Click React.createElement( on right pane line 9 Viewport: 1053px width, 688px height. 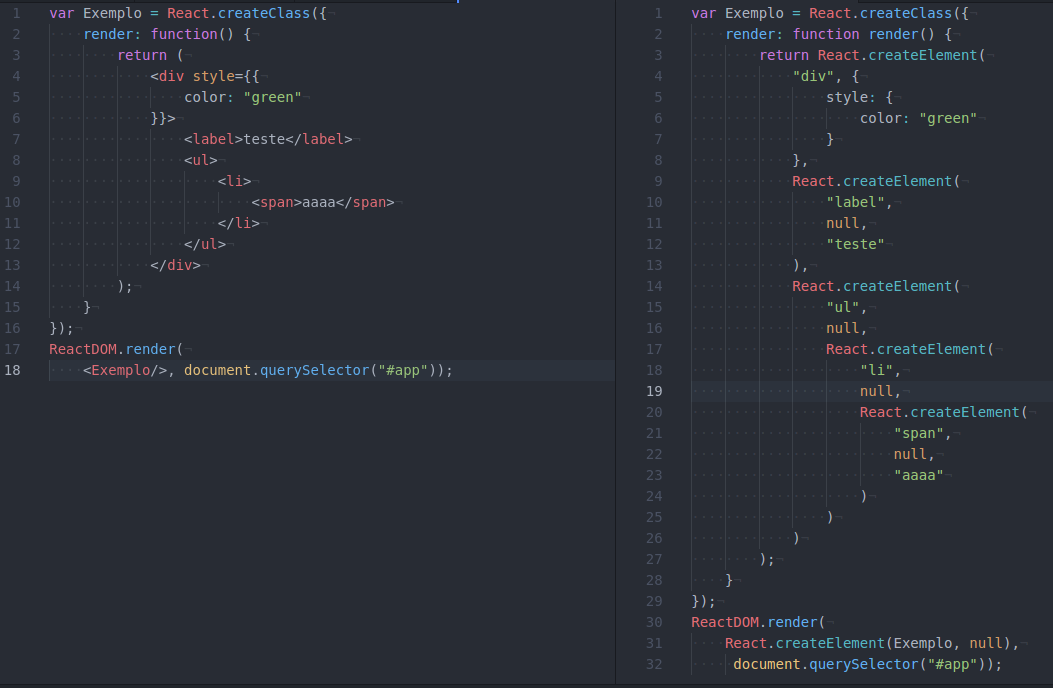(x=876, y=181)
